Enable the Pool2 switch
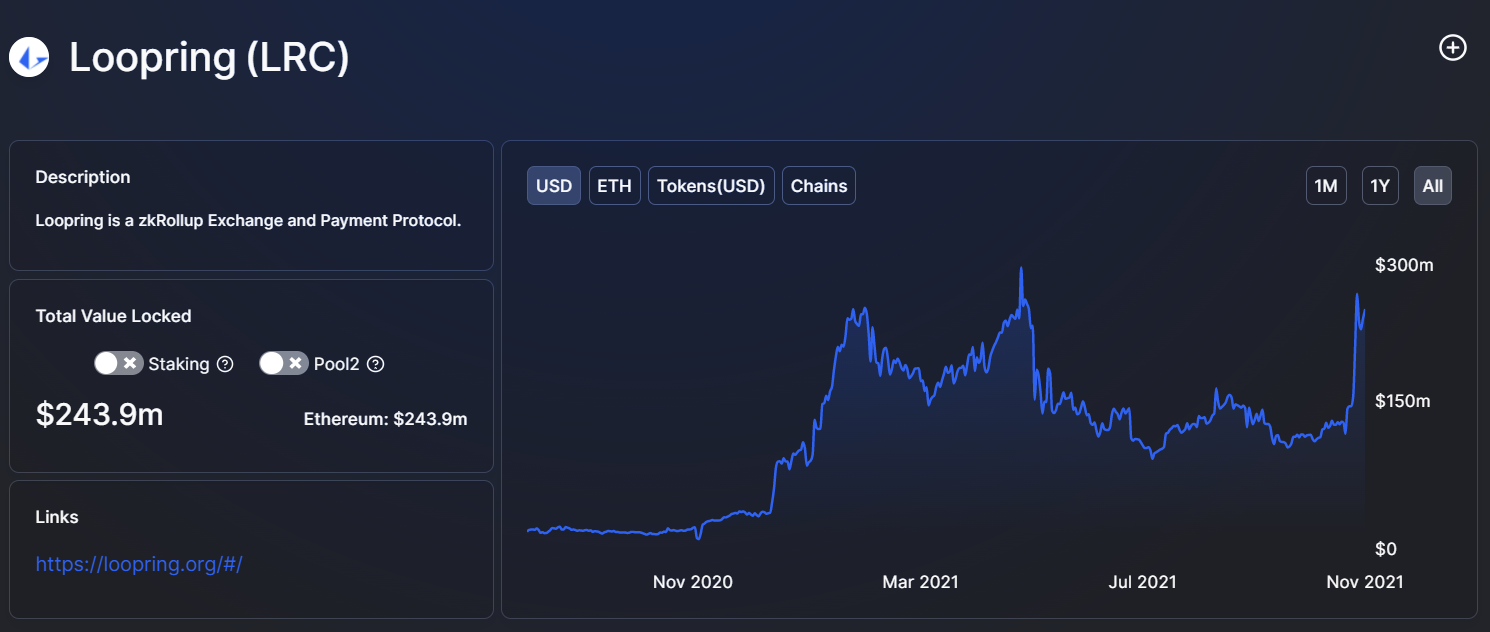Screen dimensions: 1490x632 284,363
